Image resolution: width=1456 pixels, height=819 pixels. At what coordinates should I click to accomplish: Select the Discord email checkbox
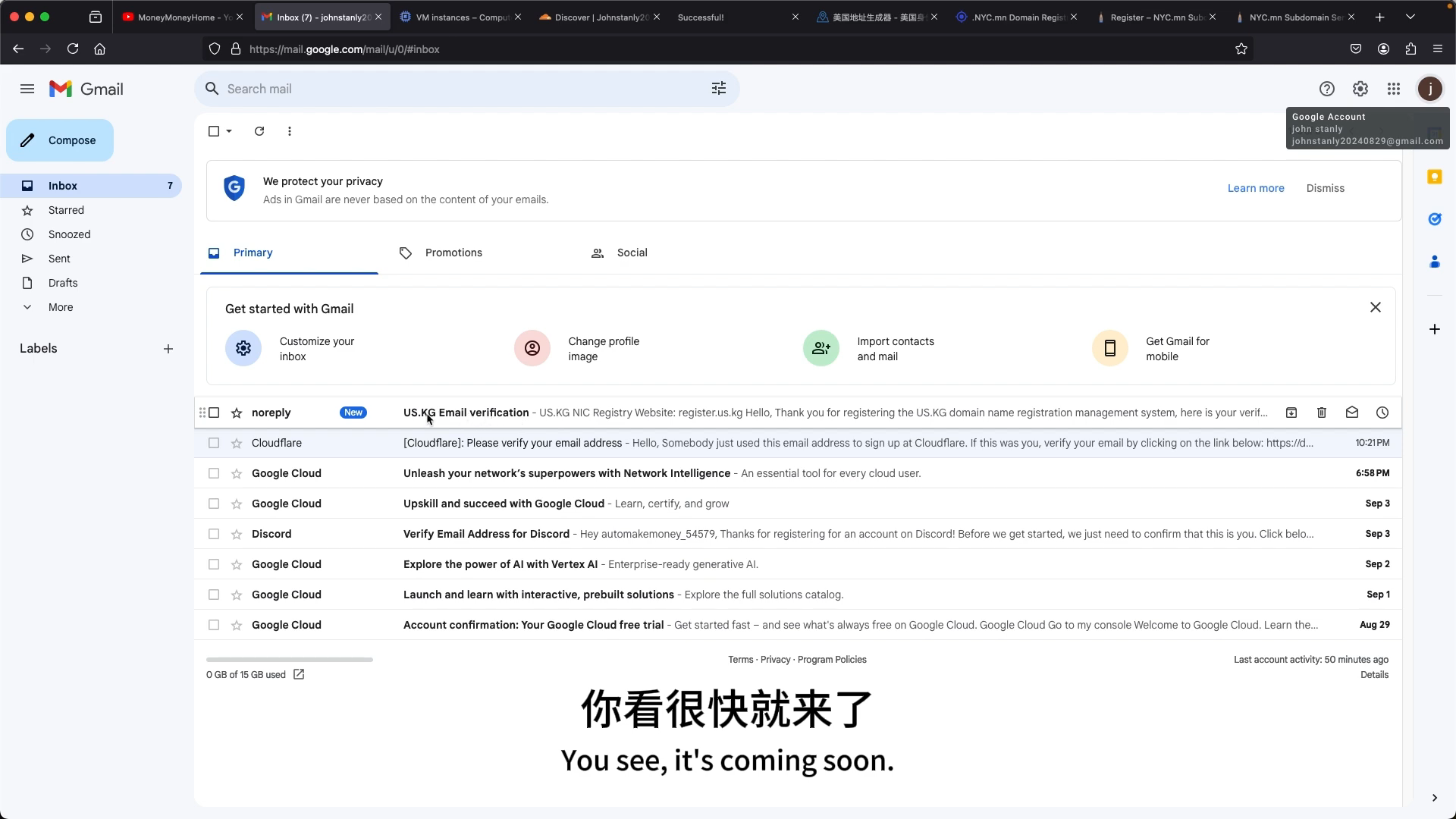coord(214,534)
